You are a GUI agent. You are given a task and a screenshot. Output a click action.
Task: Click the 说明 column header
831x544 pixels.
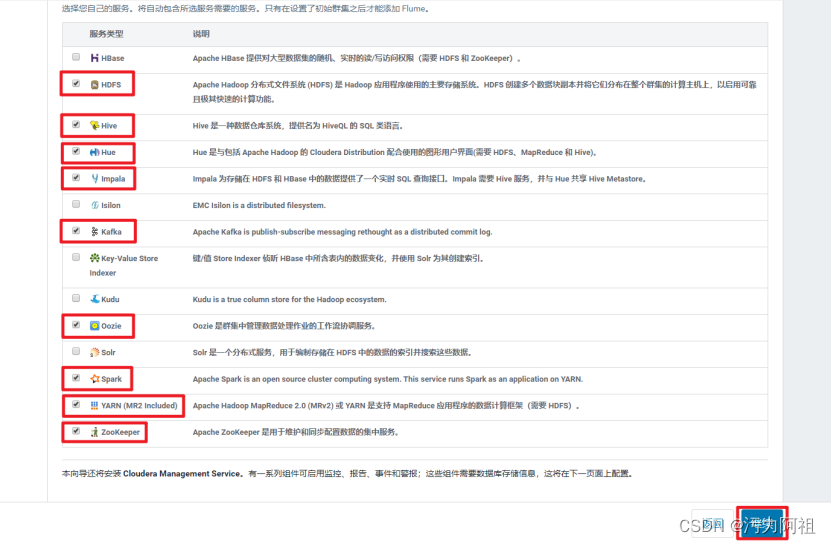(201, 34)
